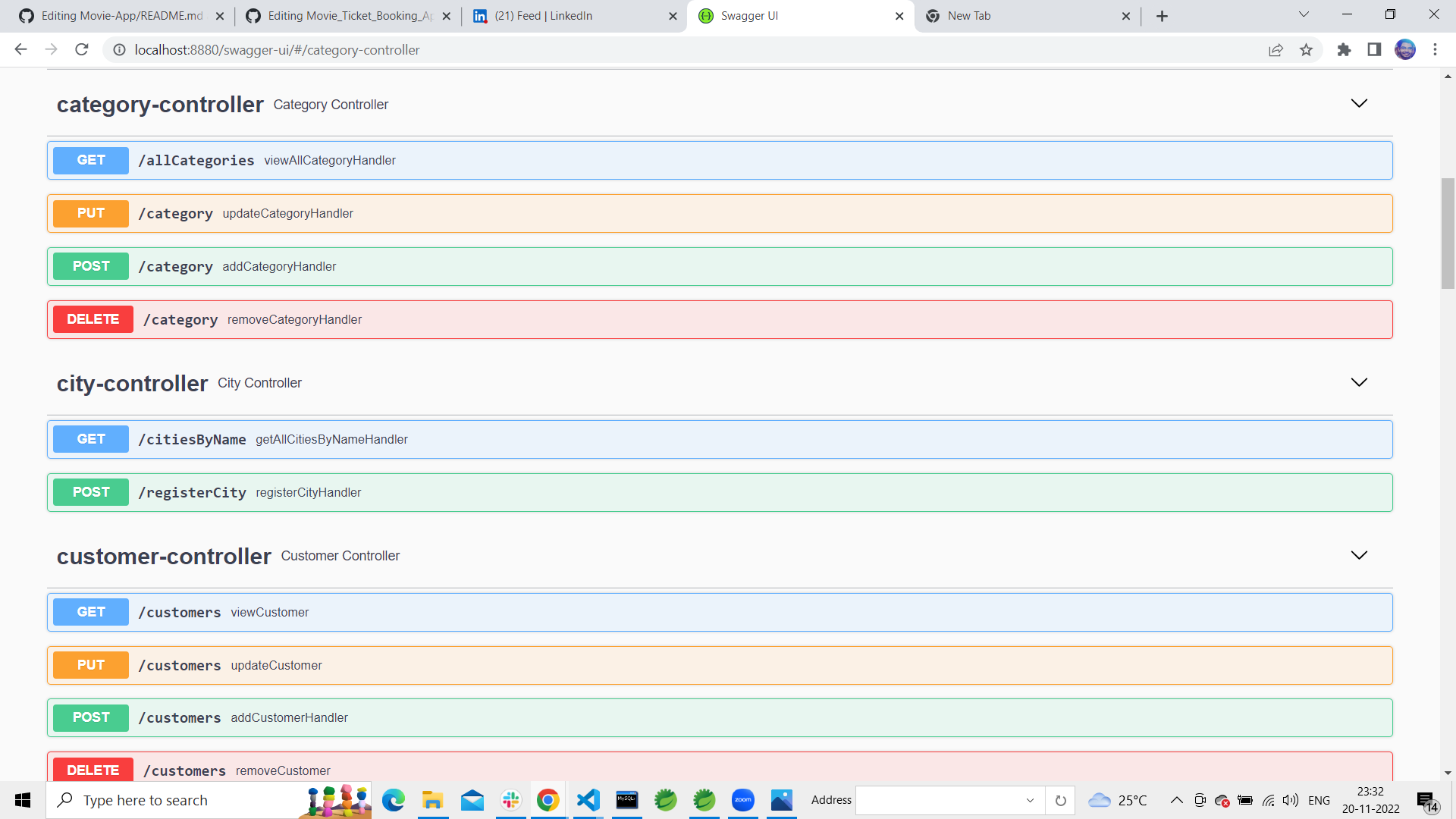Click the share icon in Chrome toolbar
This screenshot has width=1456, height=819.
pos(1276,49)
